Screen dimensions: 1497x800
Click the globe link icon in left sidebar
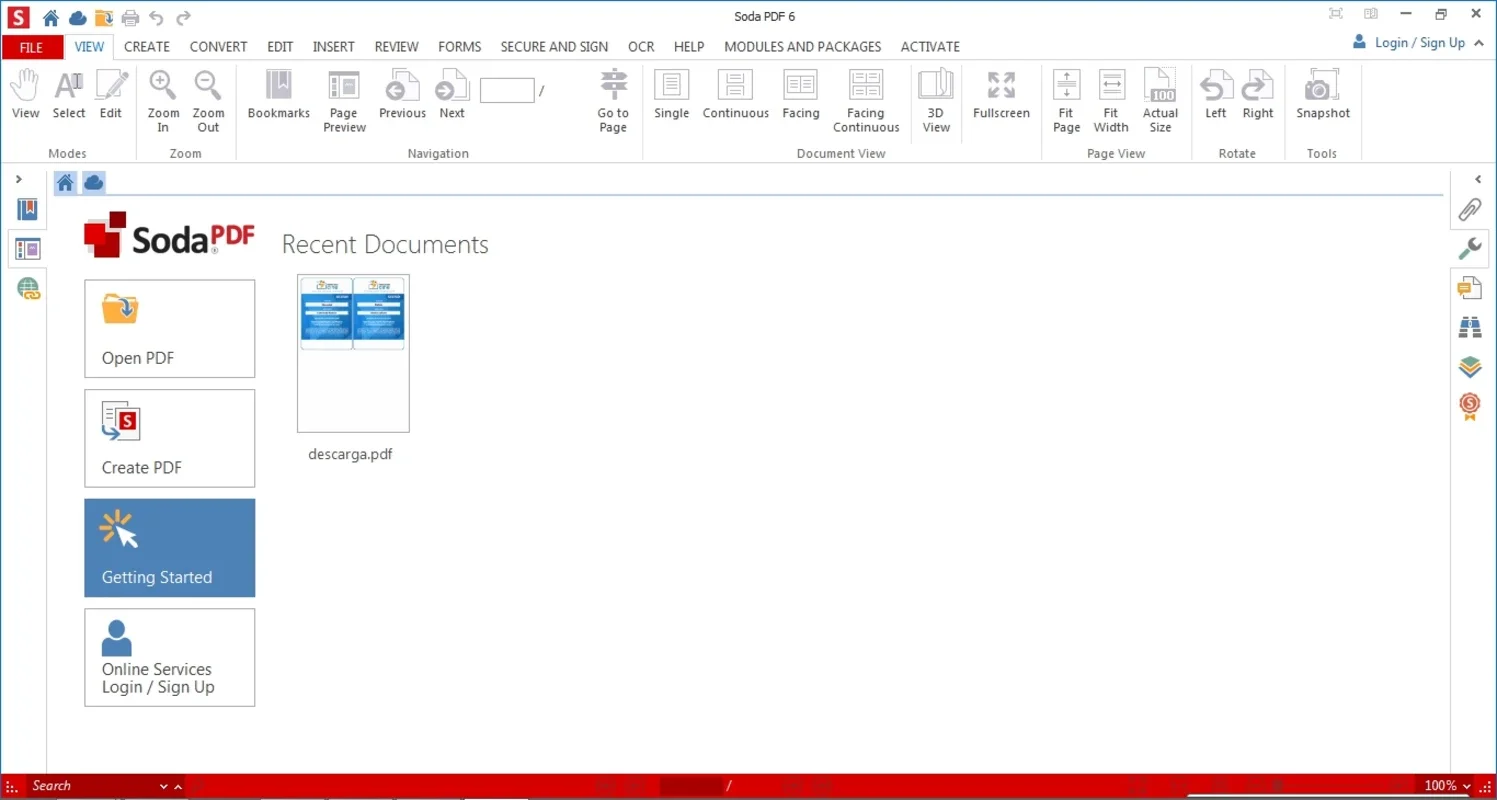tap(28, 290)
